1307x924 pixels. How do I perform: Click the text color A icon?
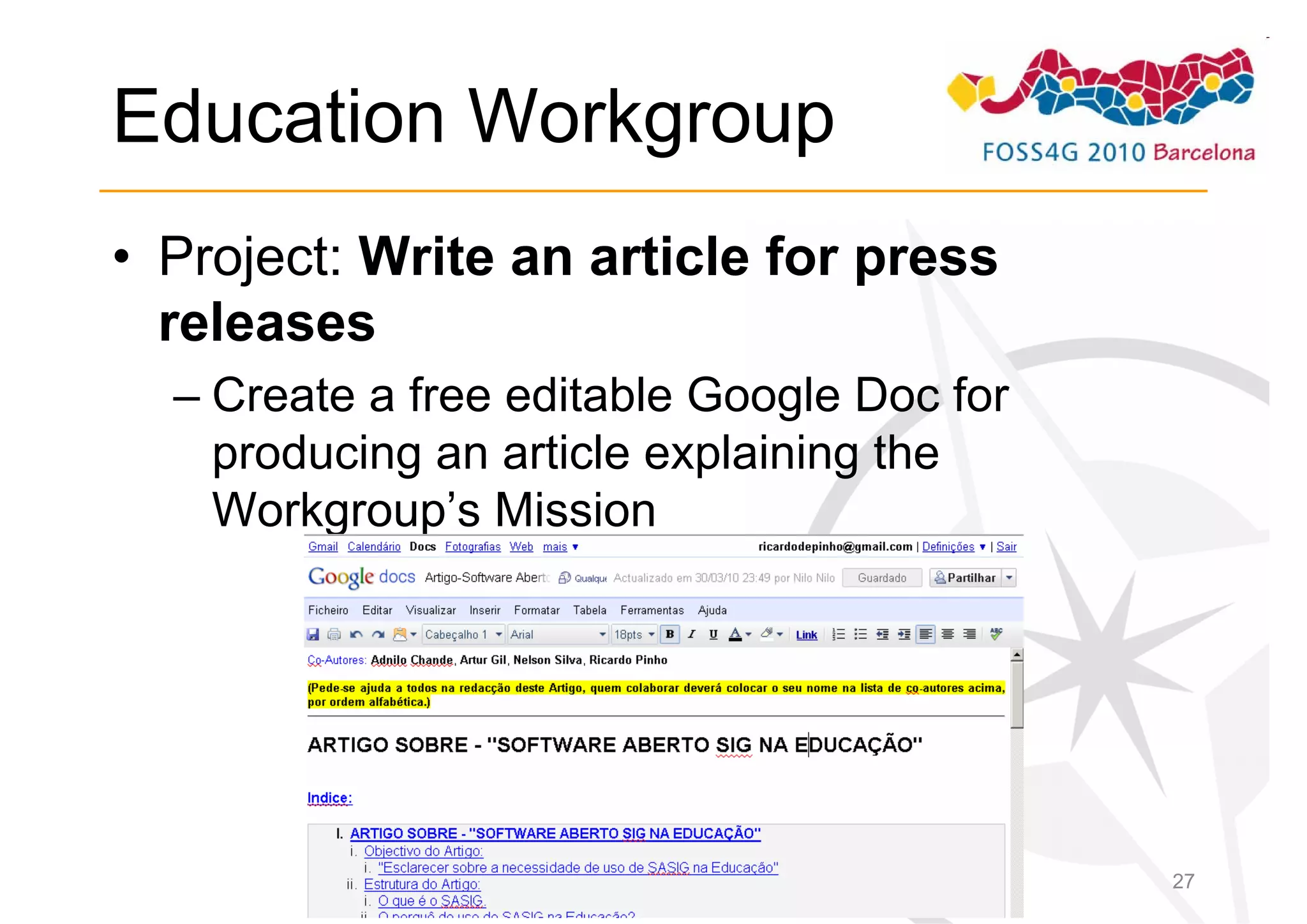click(x=735, y=634)
